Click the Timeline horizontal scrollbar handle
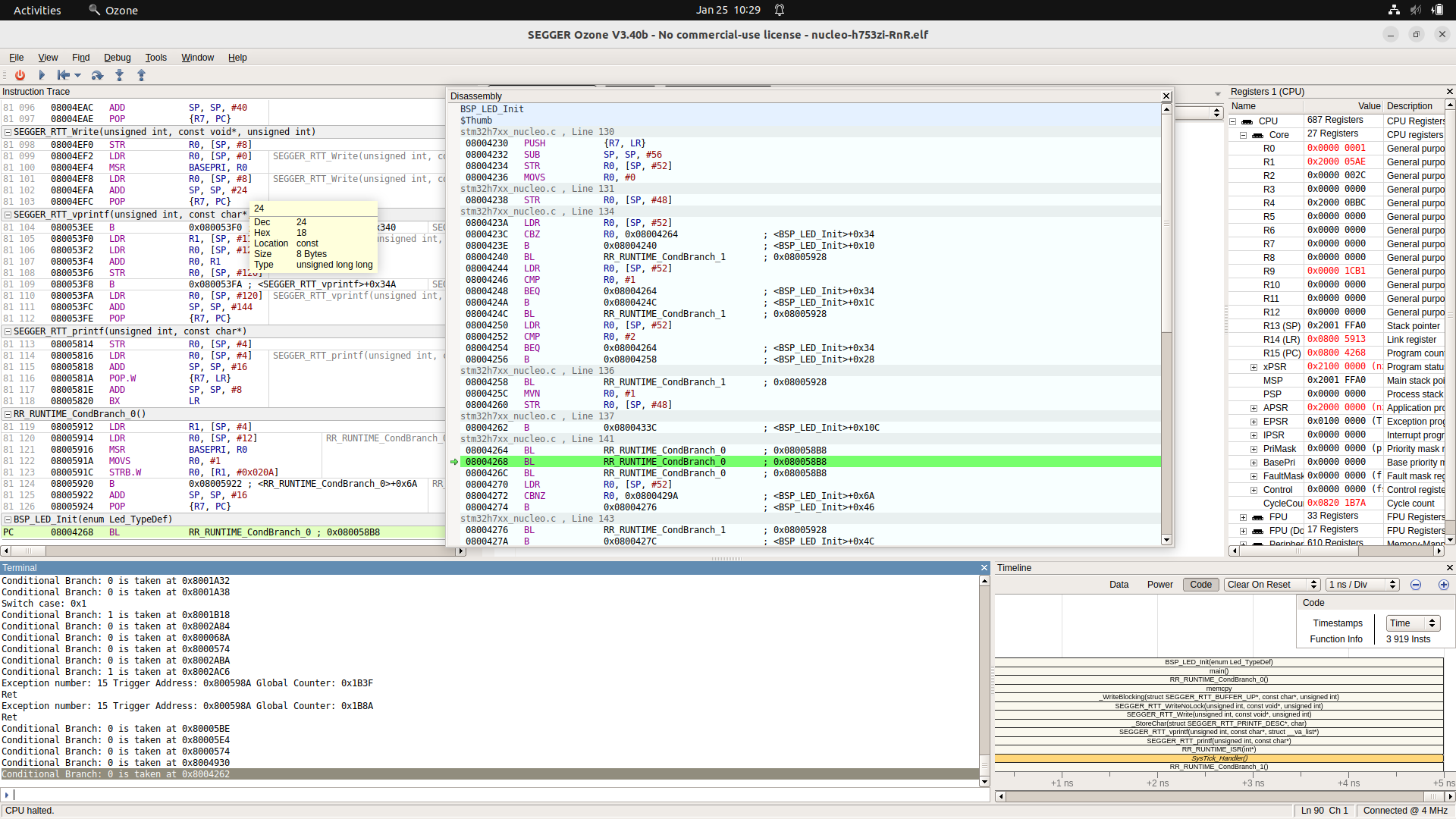This screenshot has height=819, width=1456. click(x=1433, y=796)
